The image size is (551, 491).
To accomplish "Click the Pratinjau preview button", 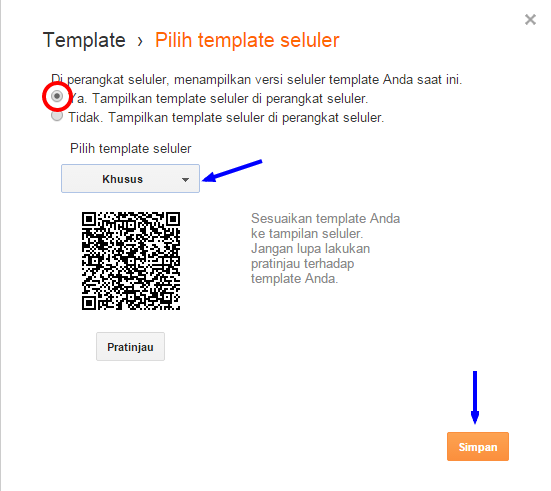I will tap(130, 347).
